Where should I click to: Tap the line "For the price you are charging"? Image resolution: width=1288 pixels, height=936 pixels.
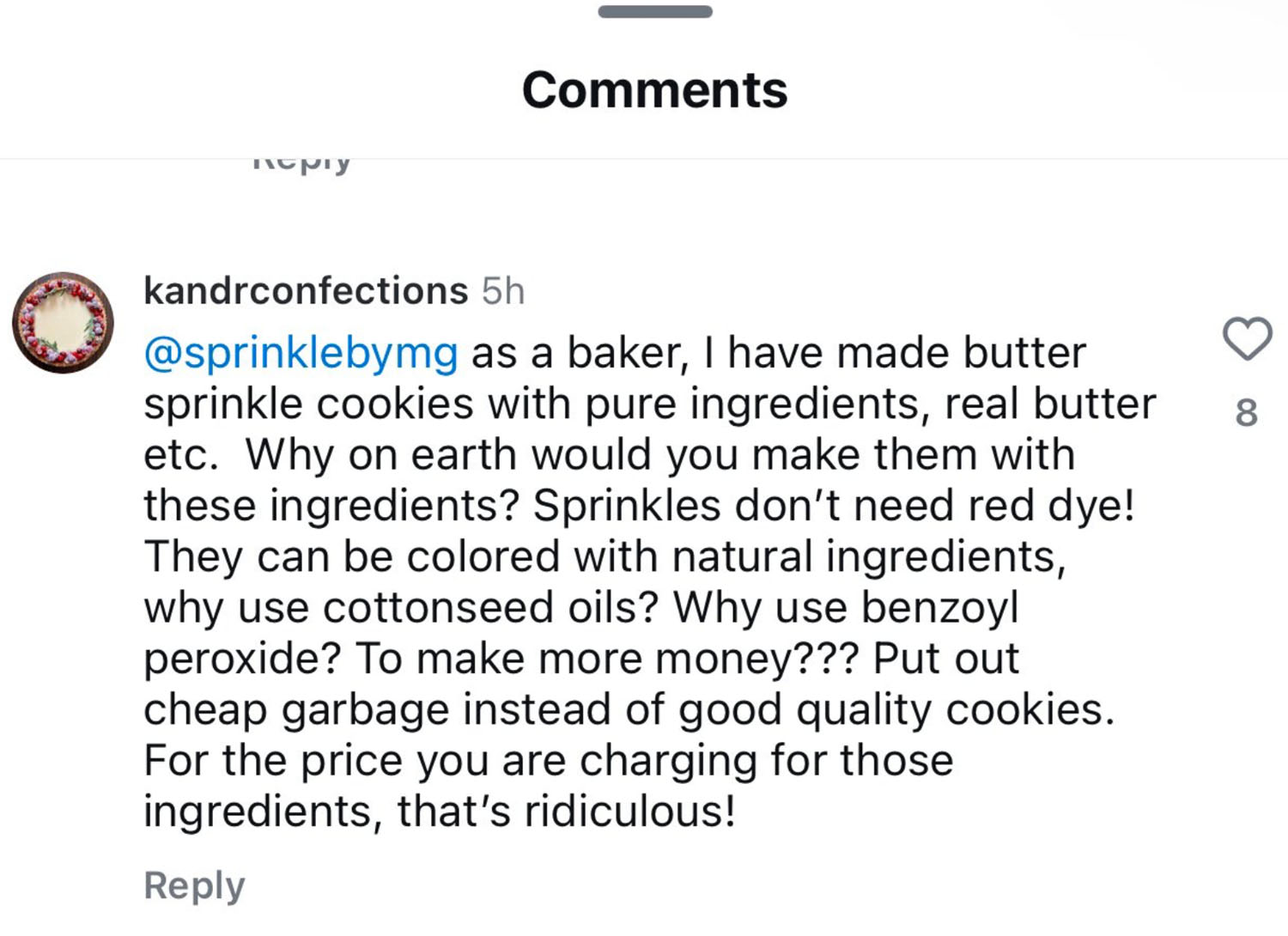click(x=548, y=761)
